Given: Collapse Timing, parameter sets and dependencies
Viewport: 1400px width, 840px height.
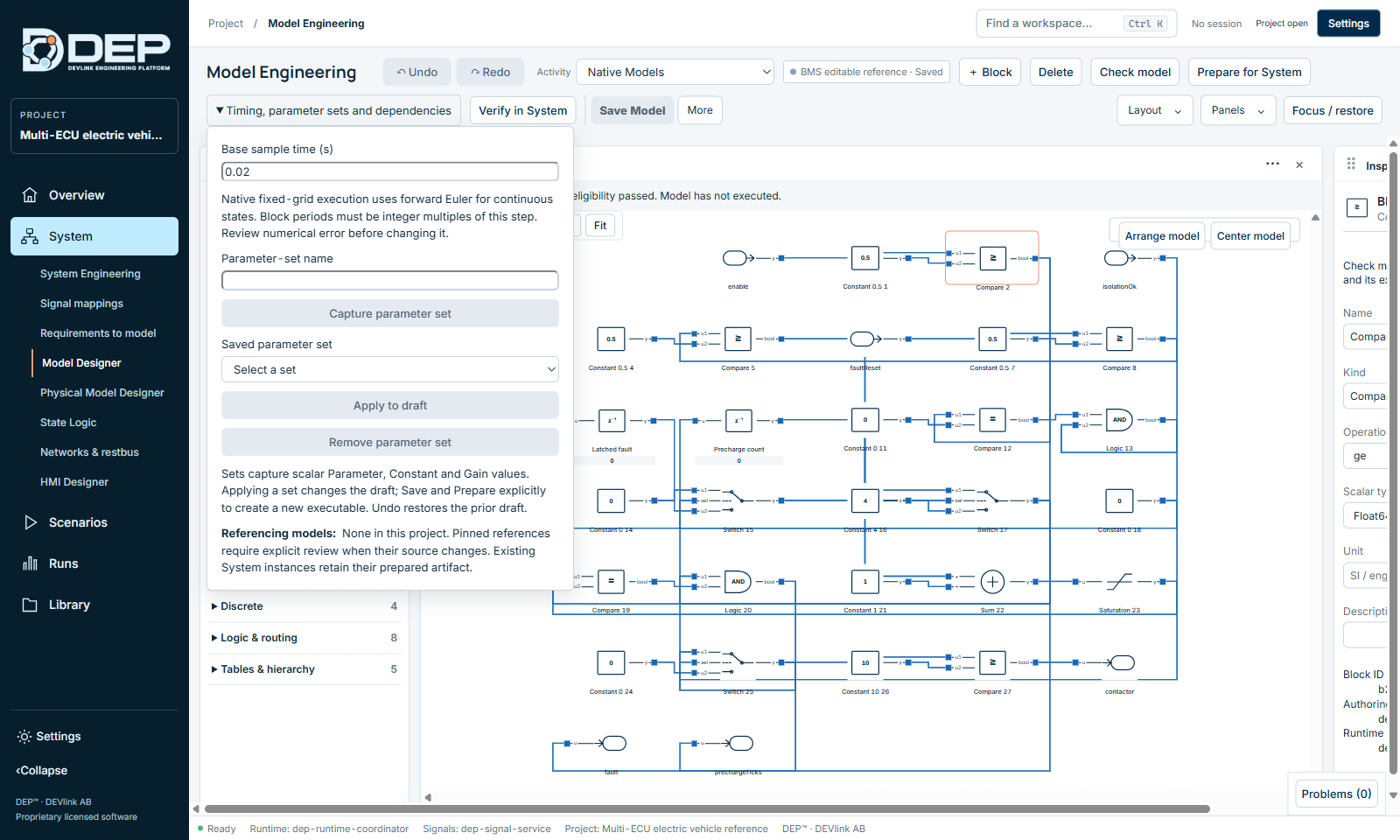Looking at the screenshot, I should tap(333, 110).
